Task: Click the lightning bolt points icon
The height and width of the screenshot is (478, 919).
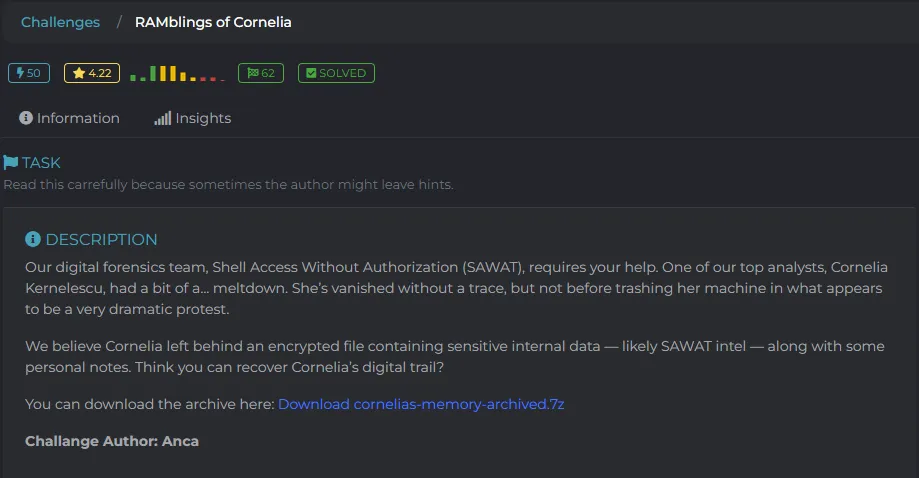Action: [20, 73]
